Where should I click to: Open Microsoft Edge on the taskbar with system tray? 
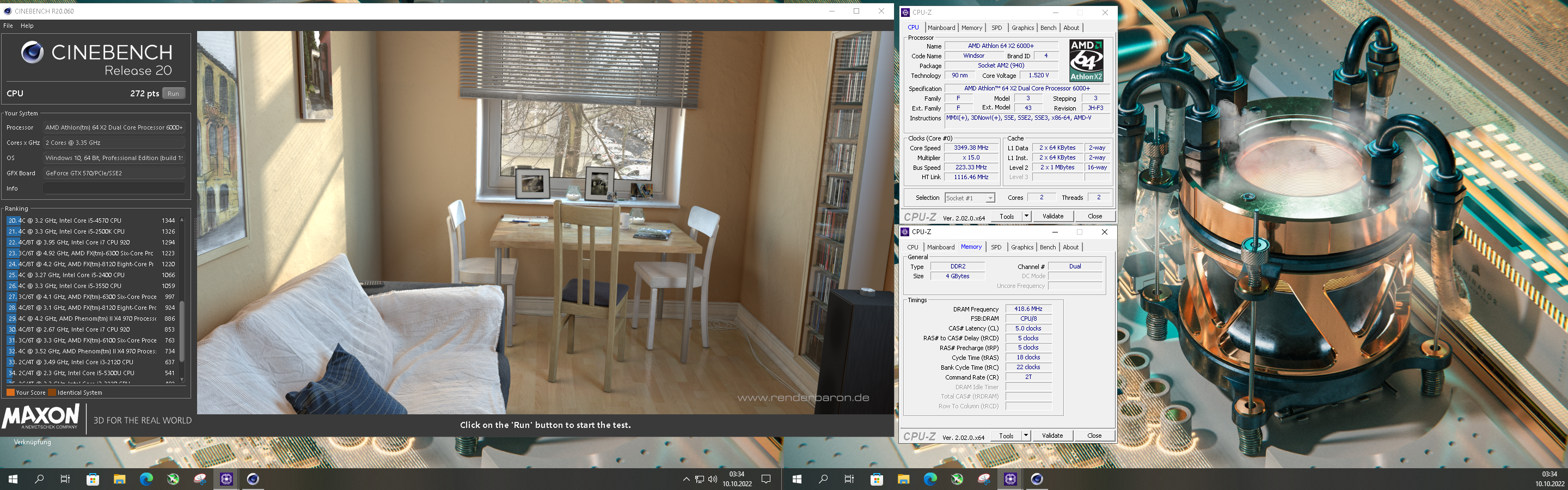tap(146, 479)
